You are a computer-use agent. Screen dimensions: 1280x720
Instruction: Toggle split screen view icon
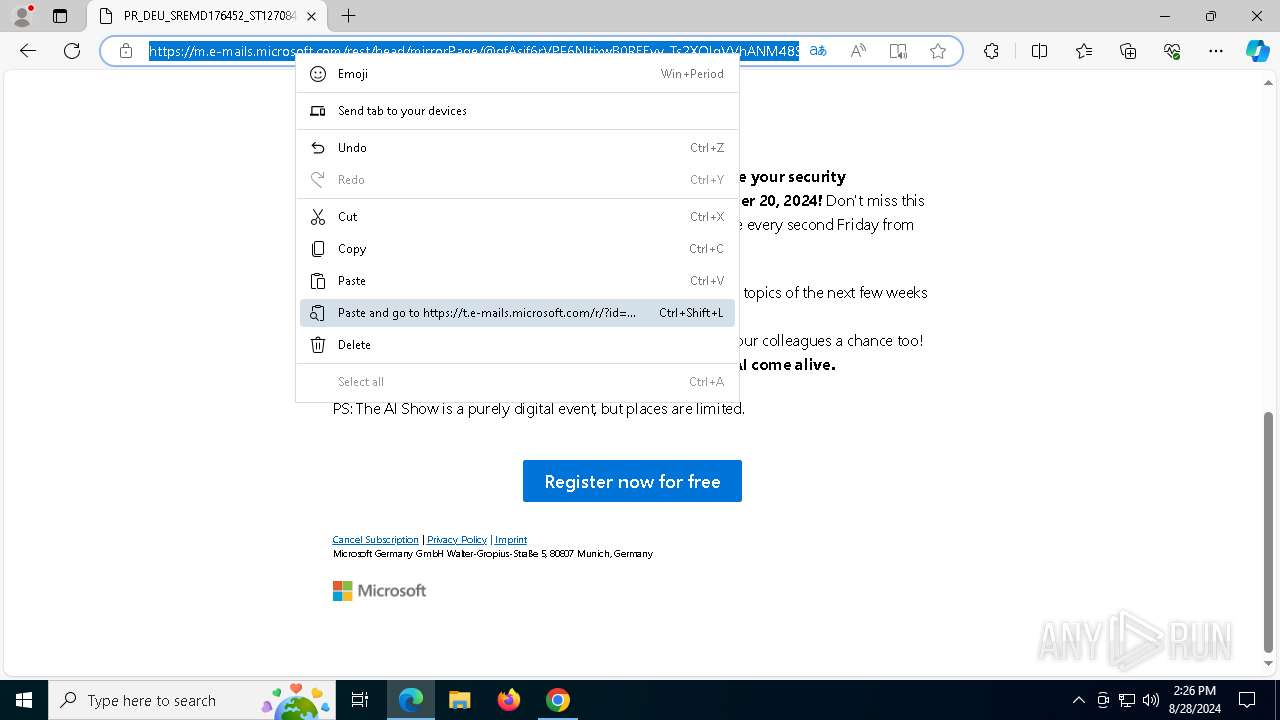coord(1039,51)
